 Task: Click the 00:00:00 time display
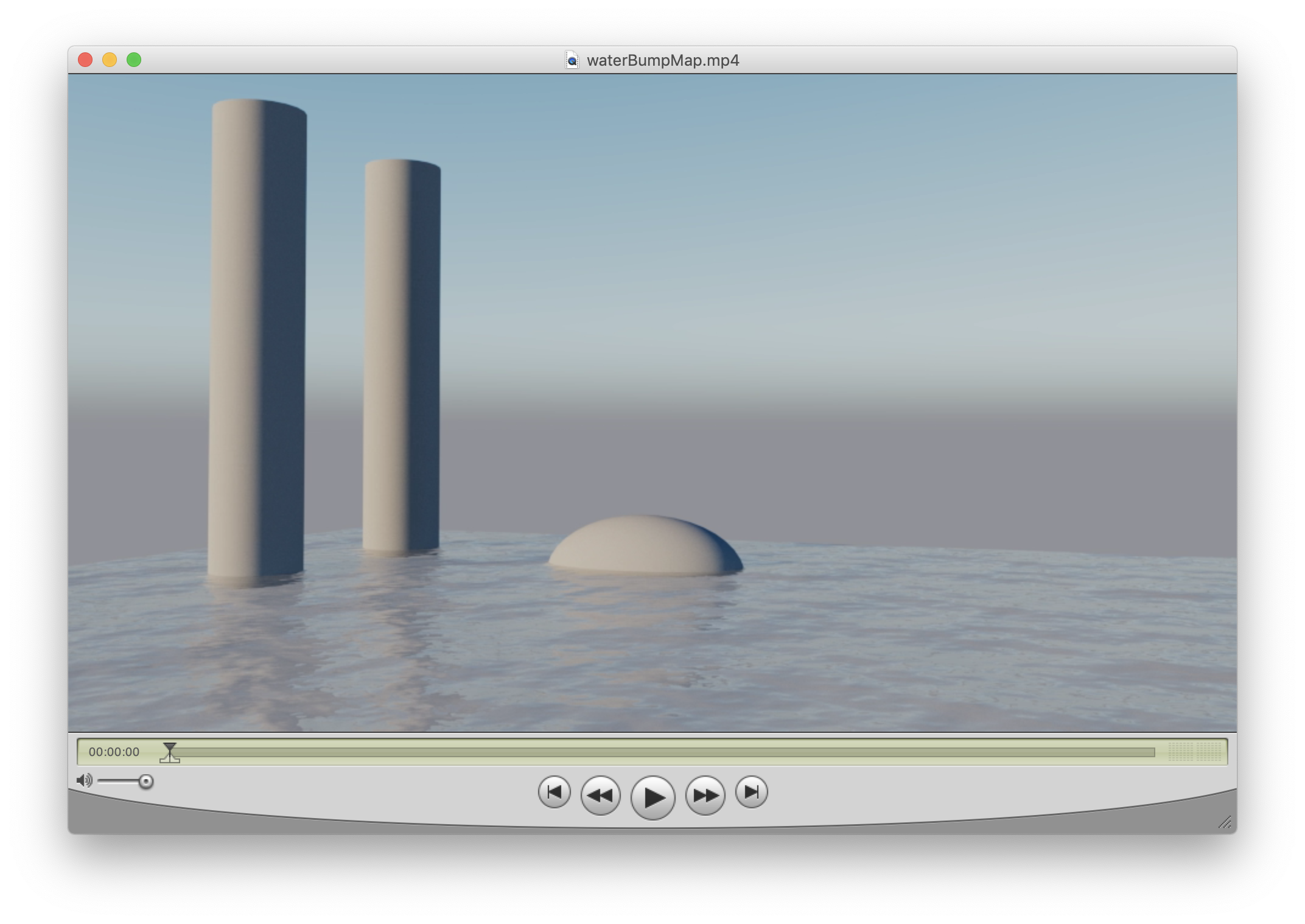(x=114, y=752)
